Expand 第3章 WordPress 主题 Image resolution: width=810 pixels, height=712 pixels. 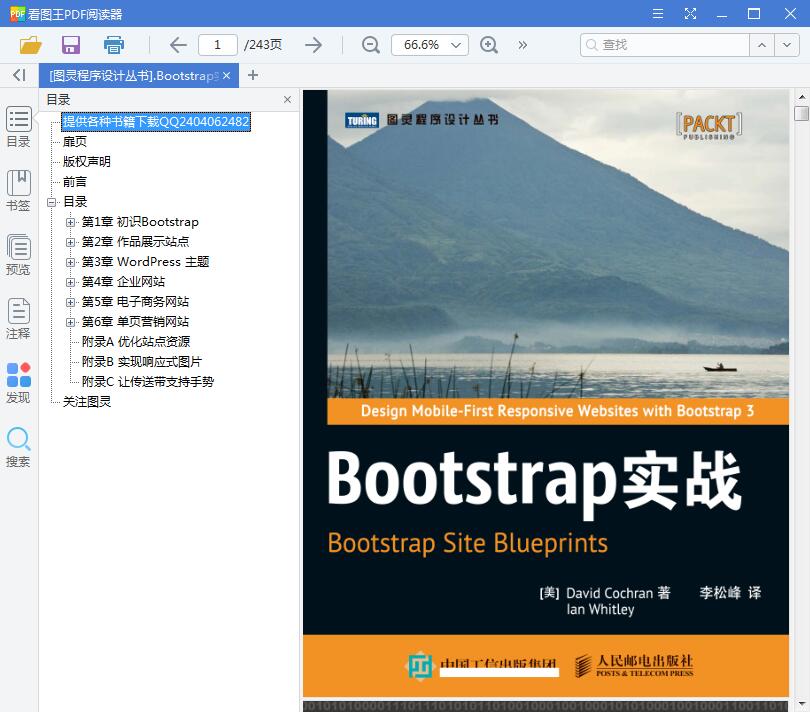(x=70, y=262)
